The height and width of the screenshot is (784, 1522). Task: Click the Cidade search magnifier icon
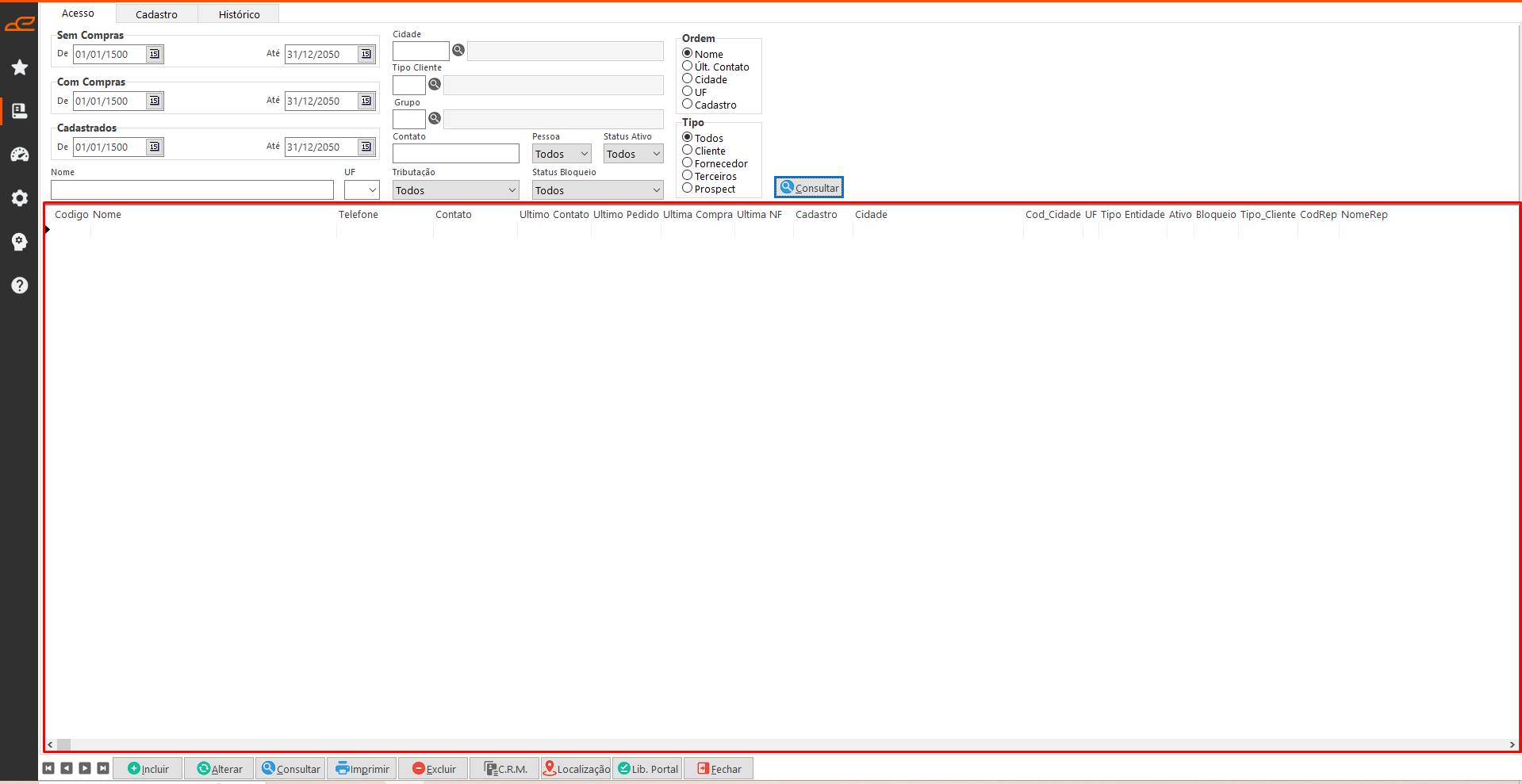(458, 51)
